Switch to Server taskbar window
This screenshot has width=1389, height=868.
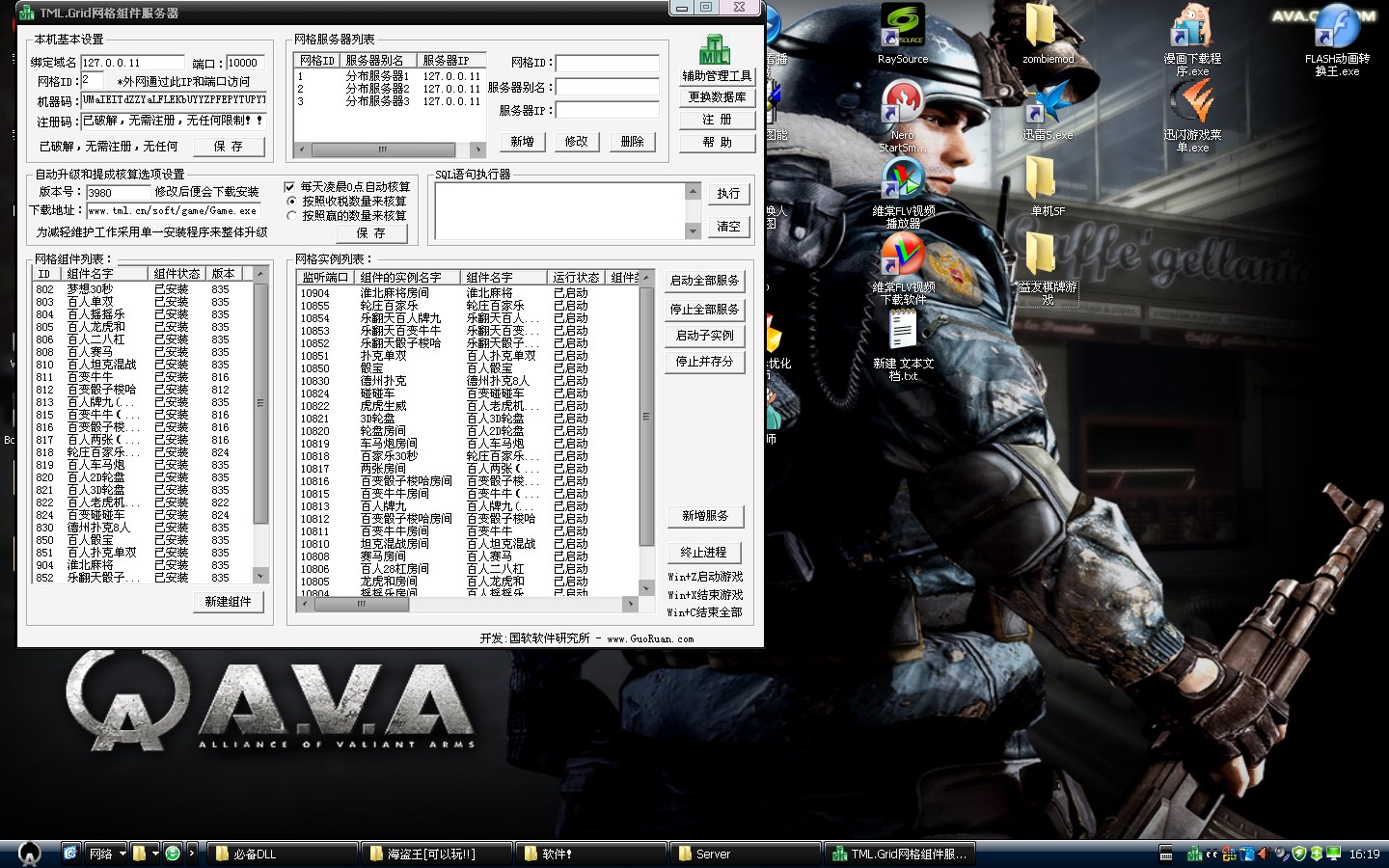745,854
